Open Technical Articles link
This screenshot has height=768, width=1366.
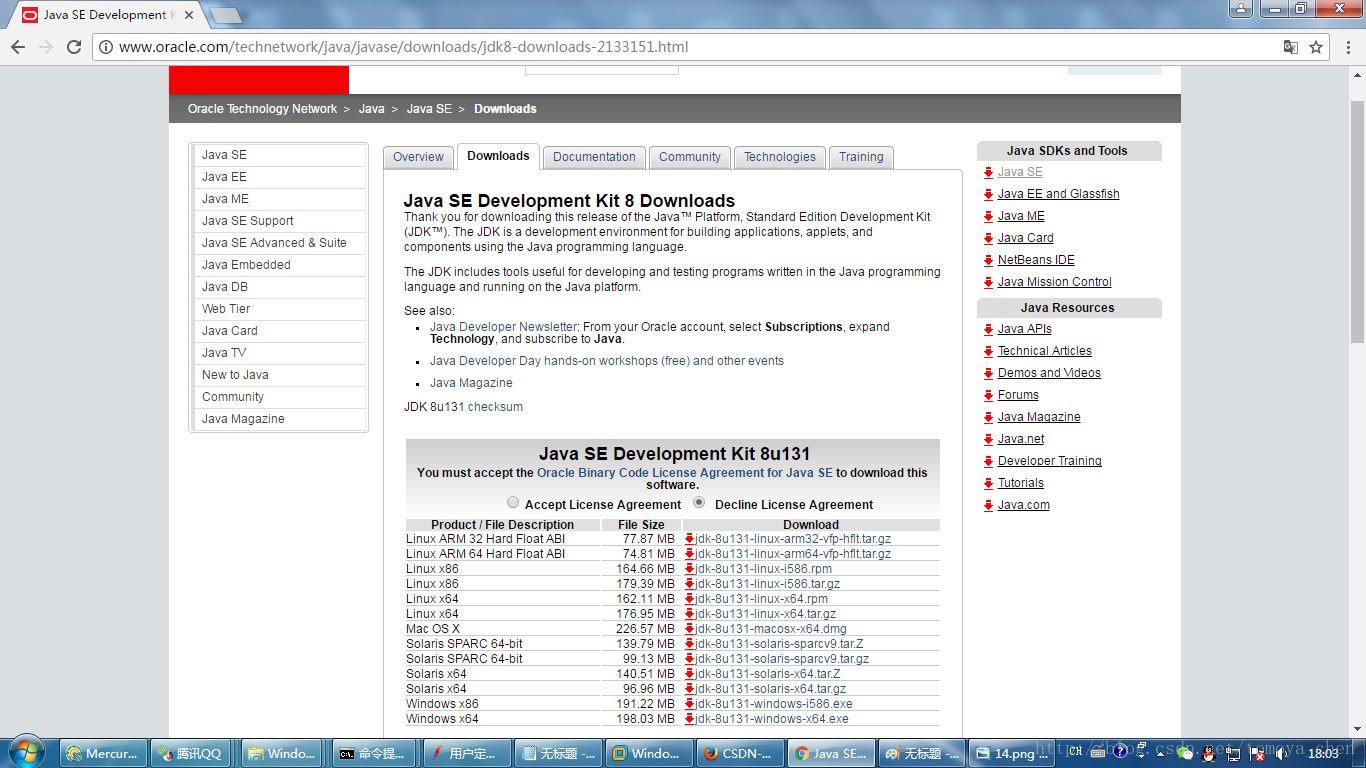[1044, 351]
